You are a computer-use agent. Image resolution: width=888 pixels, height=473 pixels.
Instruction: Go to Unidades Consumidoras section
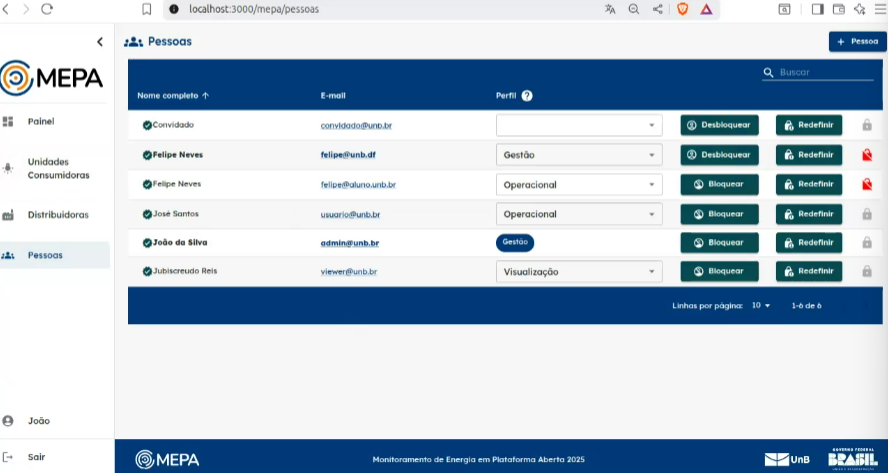click(58, 168)
